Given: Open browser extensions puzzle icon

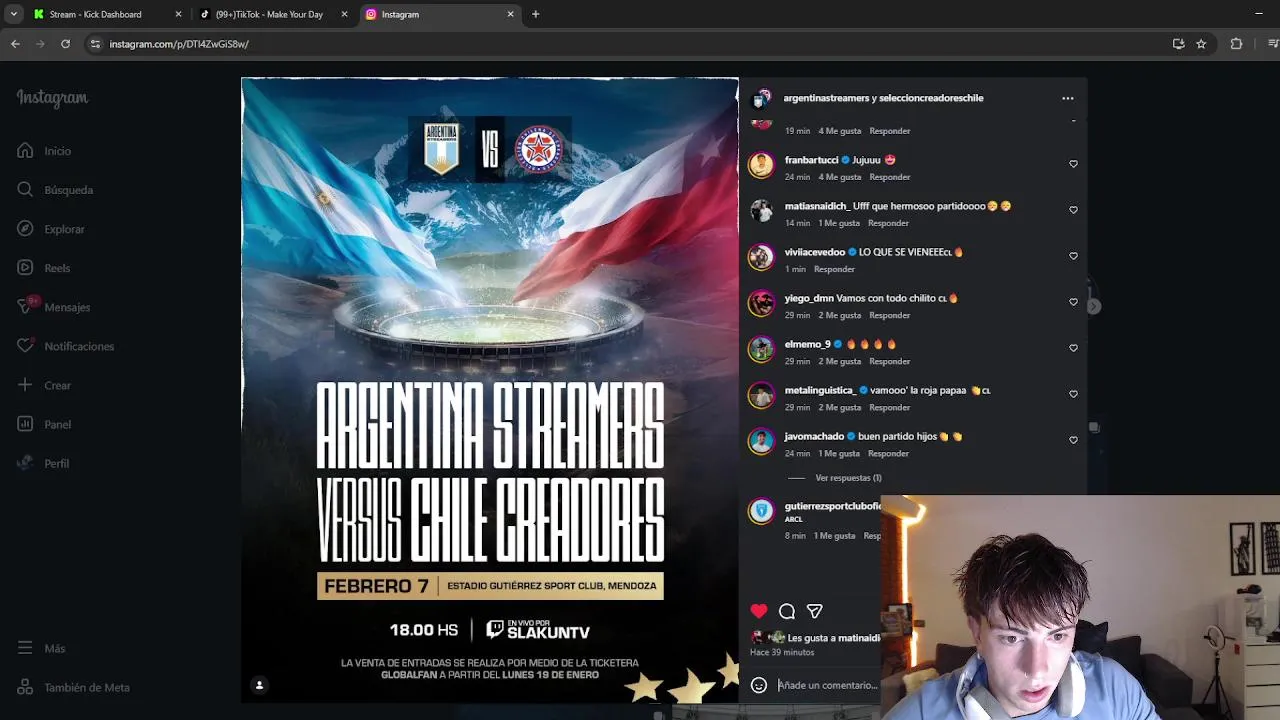Looking at the screenshot, I should (1236, 44).
